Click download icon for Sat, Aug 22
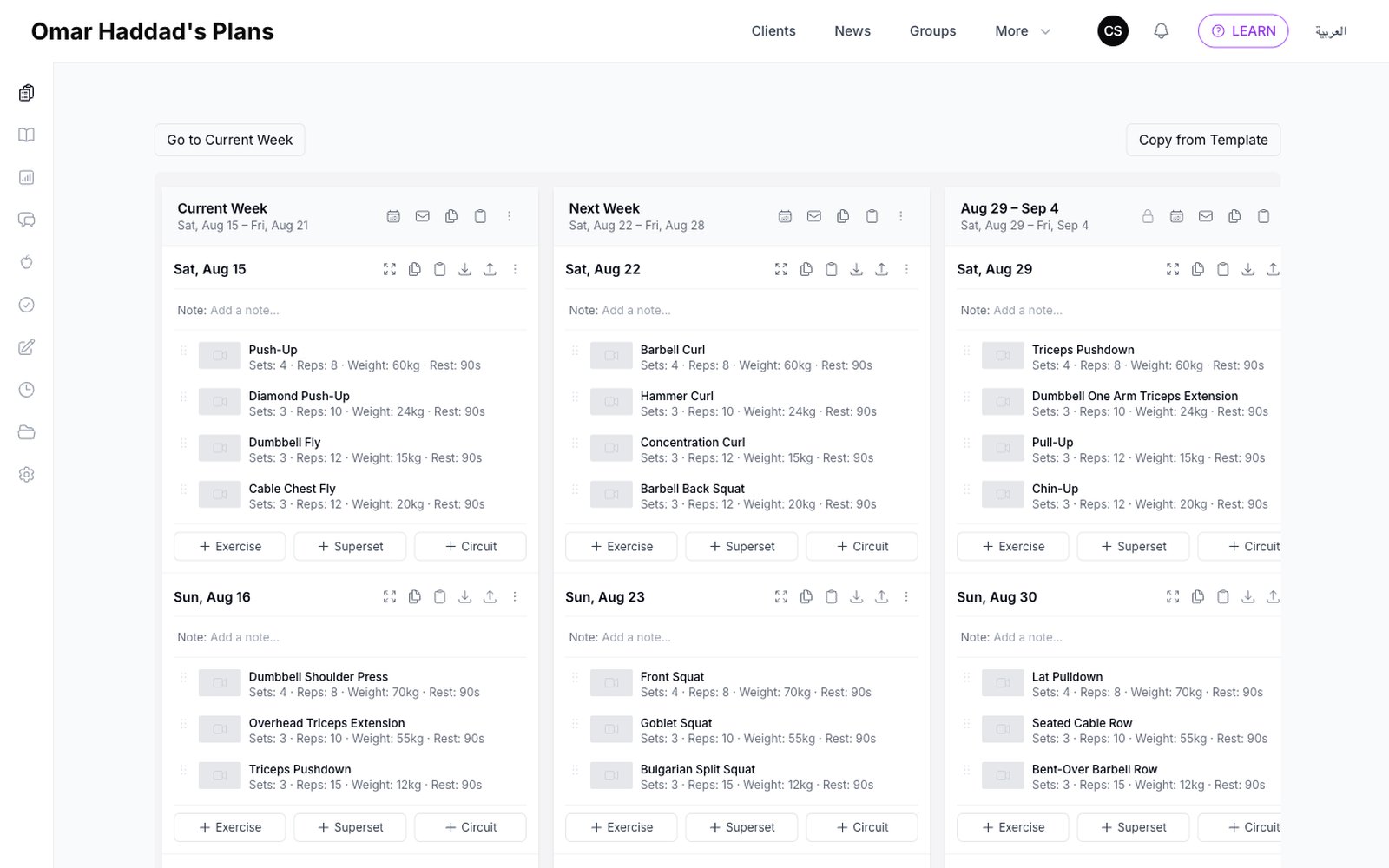 (856, 269)
